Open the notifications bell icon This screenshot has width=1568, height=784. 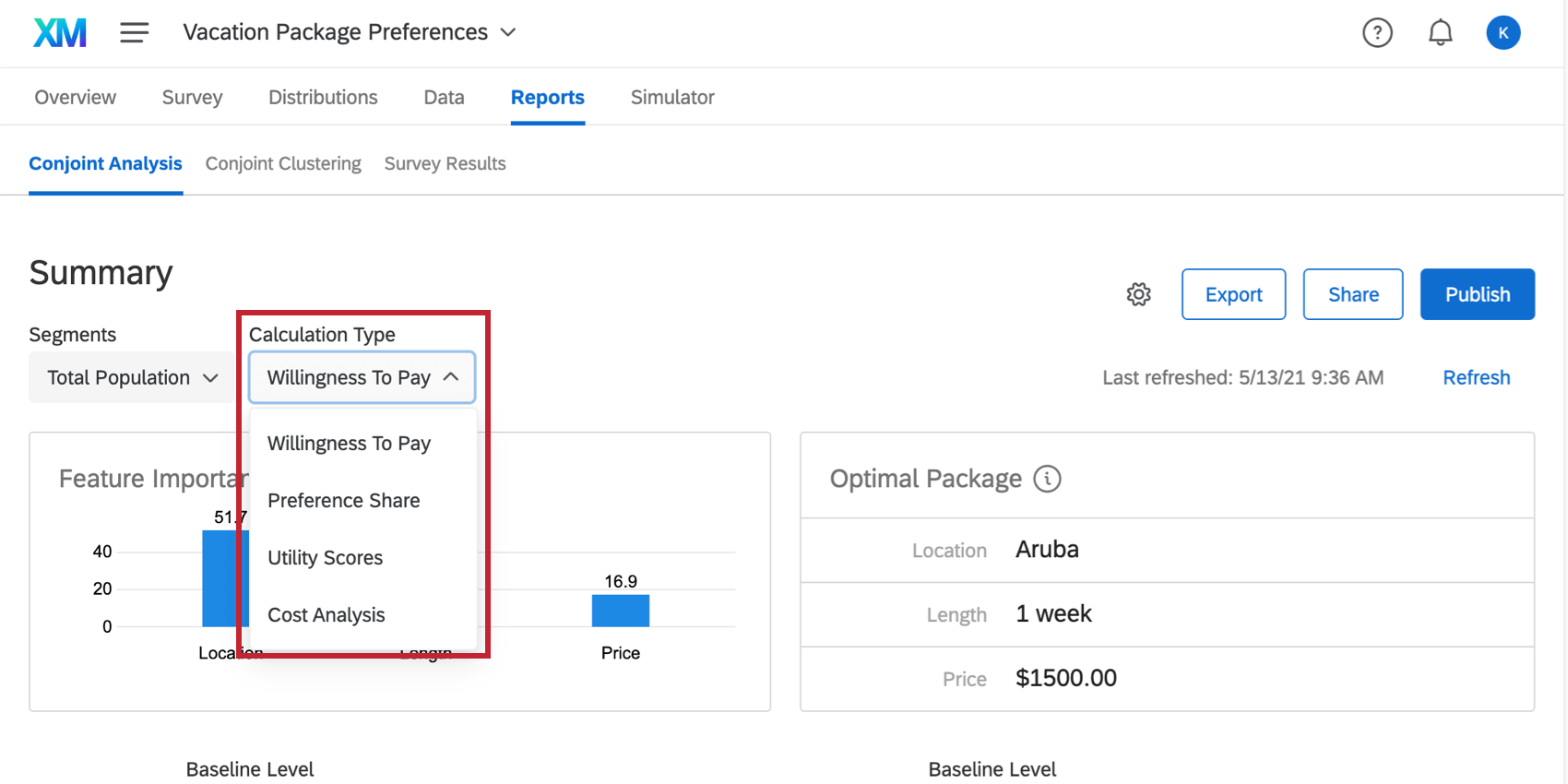(x=1440, y=33)
